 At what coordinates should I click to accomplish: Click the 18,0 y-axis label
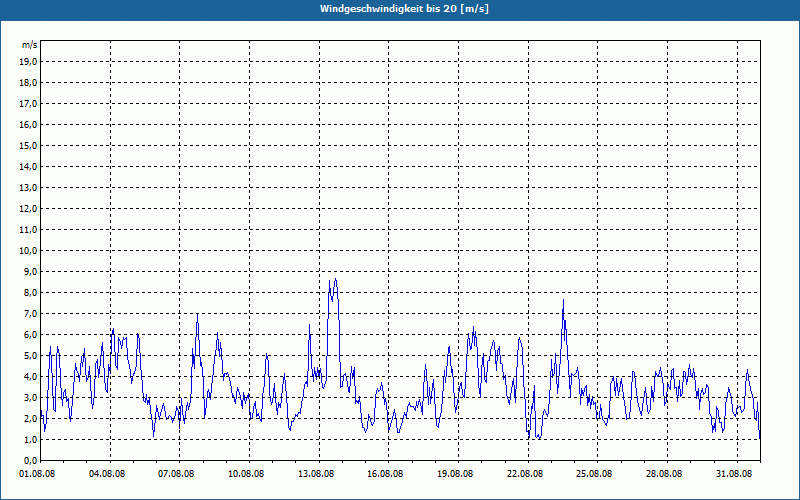coord(28,83)
